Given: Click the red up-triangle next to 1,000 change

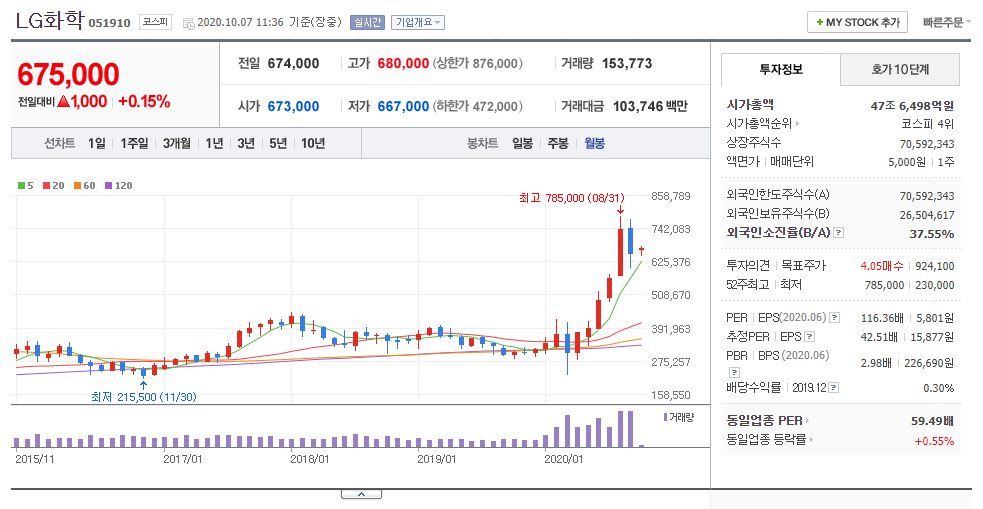Looking at the screenshot, I should (x=63, y=102).
